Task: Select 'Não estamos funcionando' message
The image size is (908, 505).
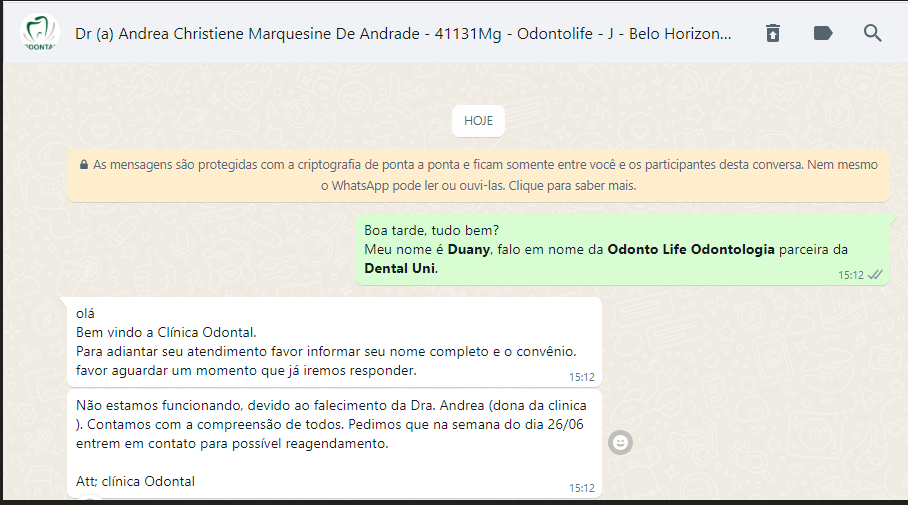Action: pos(334,443)
